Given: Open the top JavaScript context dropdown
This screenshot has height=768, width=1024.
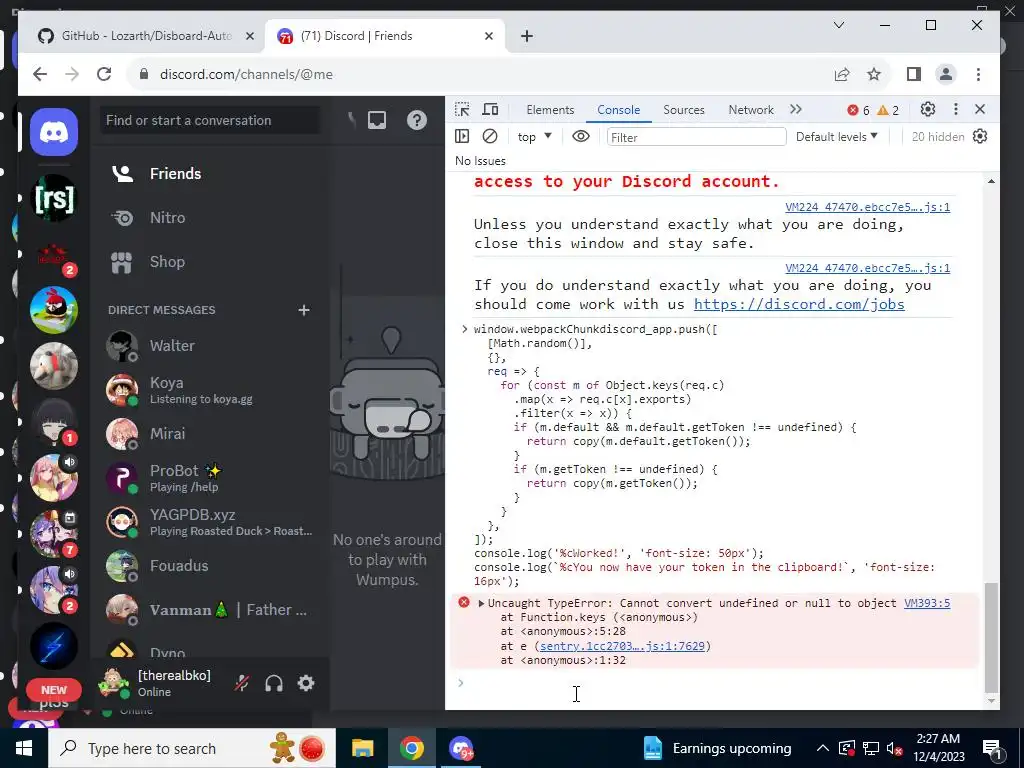Looking at the screenshot, I should click(x=534, y=136).
